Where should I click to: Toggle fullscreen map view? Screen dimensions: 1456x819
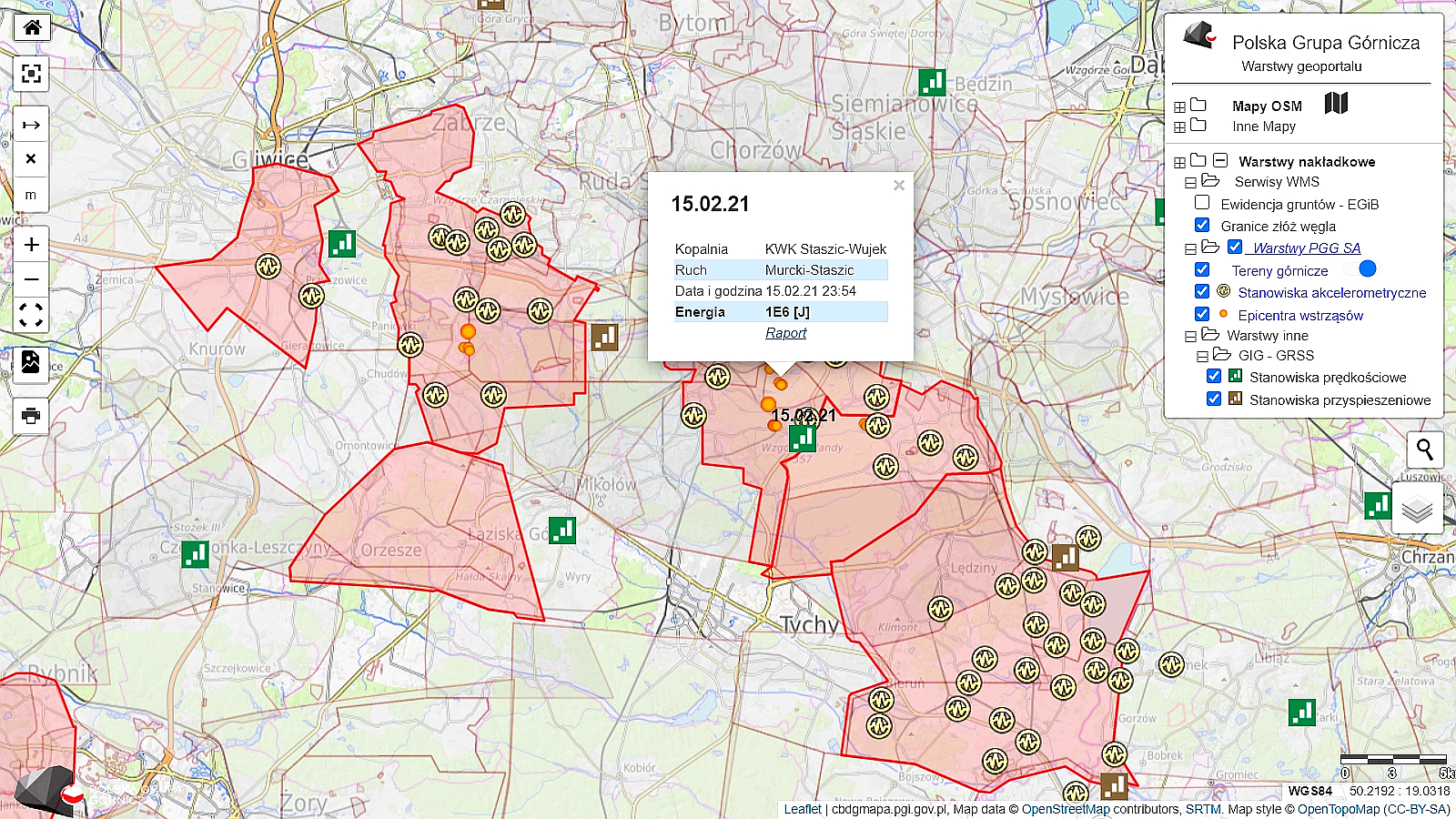[32, 315]
